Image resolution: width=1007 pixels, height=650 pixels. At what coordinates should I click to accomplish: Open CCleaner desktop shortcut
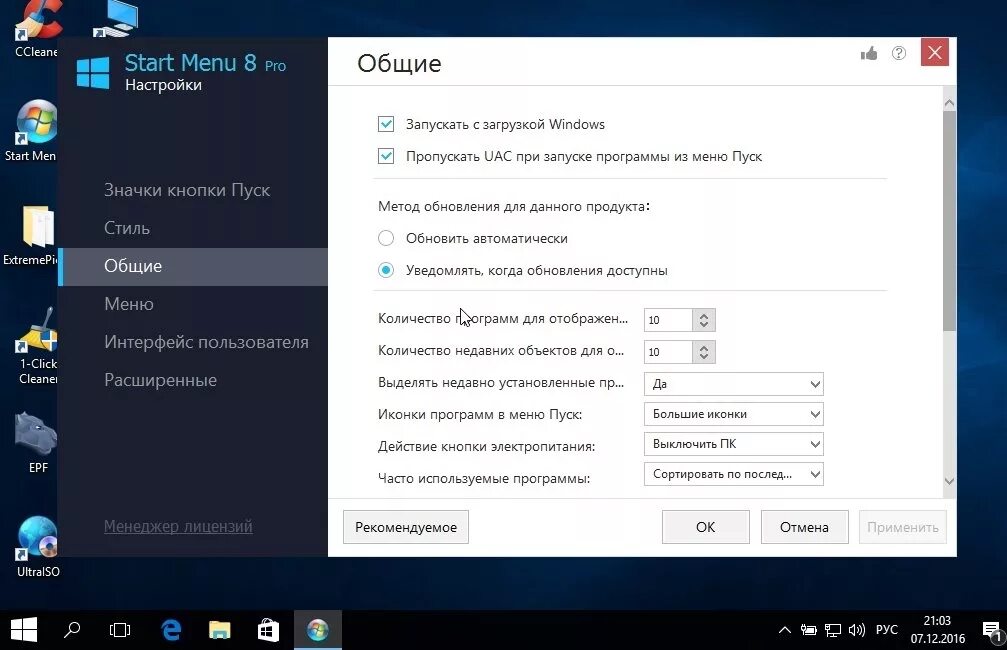pyautogui.click(x=37, y=29)
